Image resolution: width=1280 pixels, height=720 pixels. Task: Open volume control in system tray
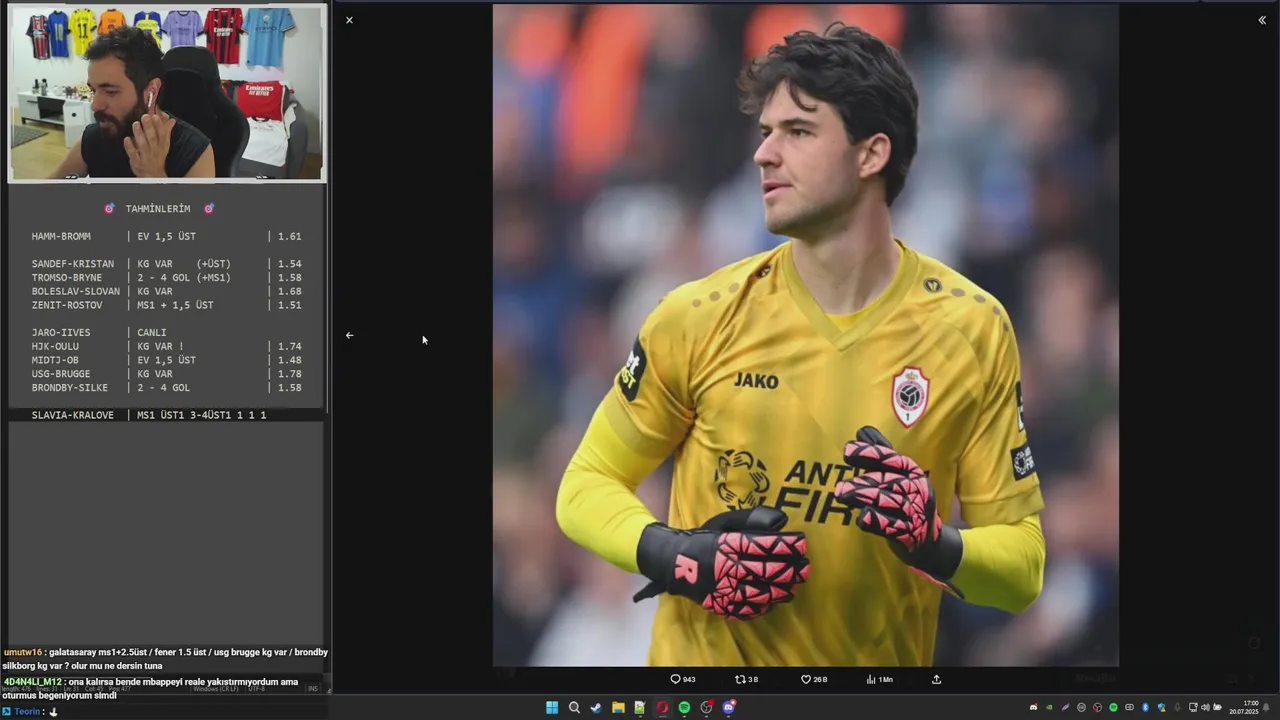1205,708
